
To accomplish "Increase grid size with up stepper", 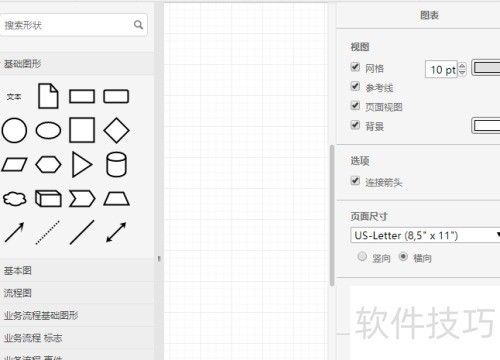I will point(462,66).
